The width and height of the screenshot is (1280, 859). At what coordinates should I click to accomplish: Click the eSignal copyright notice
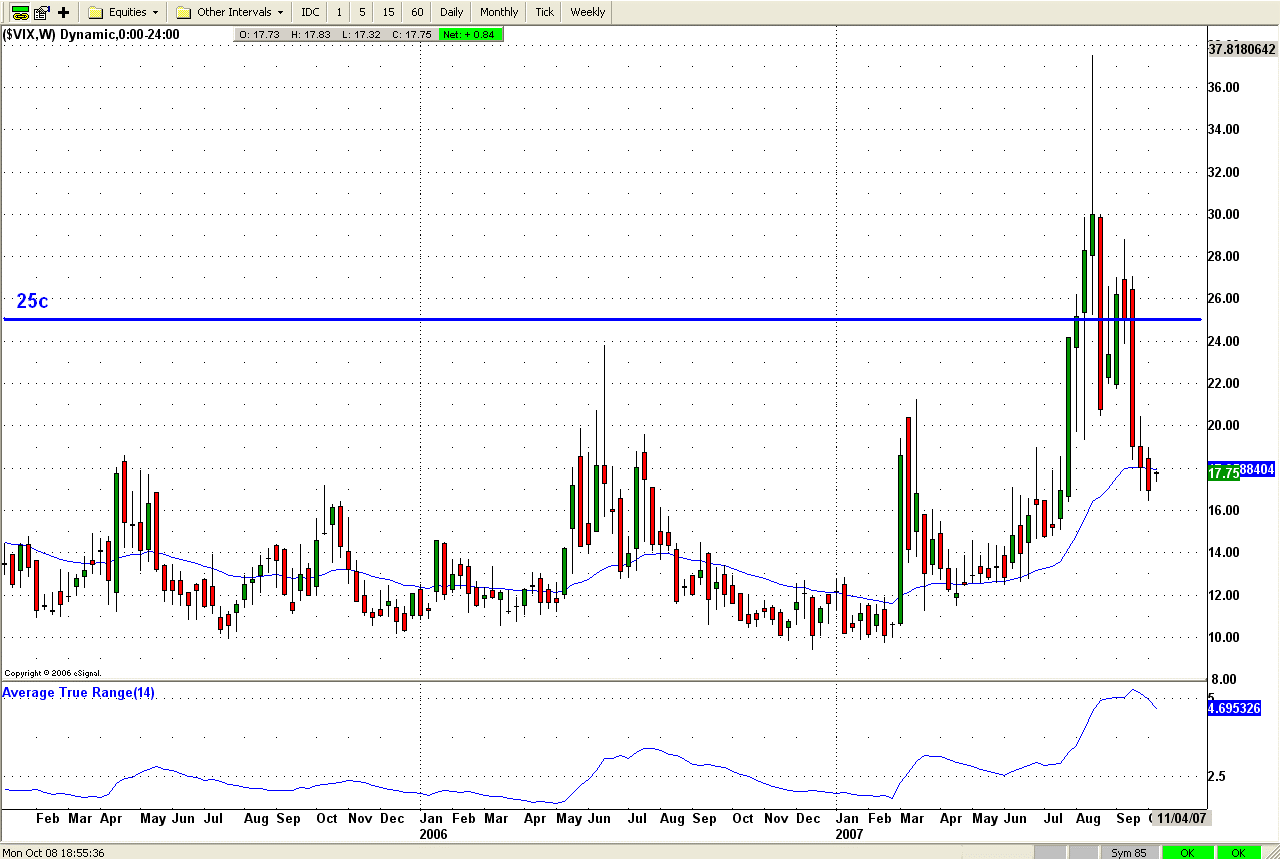53,673
